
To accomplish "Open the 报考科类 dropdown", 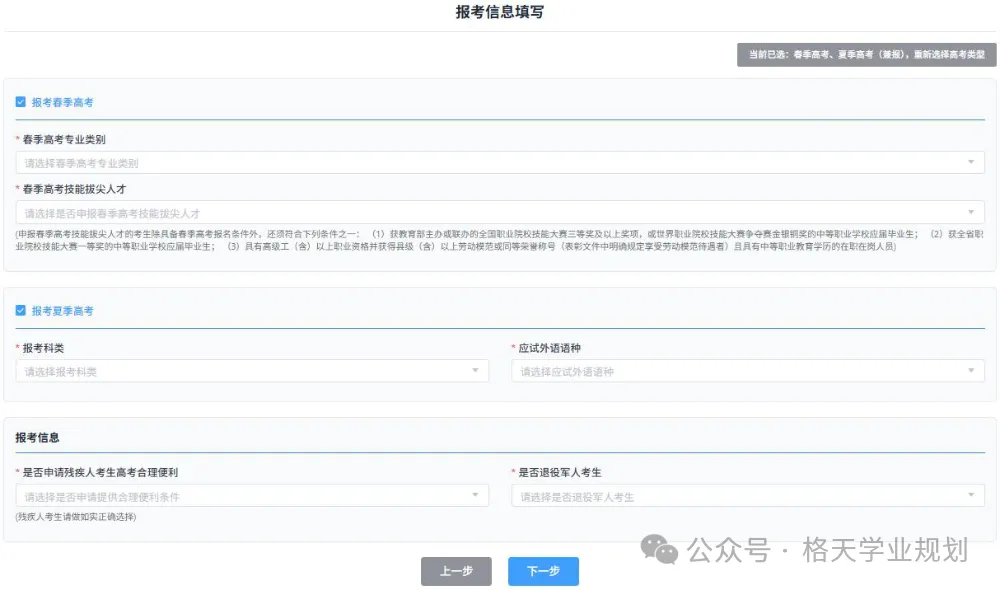I will 252,371.
